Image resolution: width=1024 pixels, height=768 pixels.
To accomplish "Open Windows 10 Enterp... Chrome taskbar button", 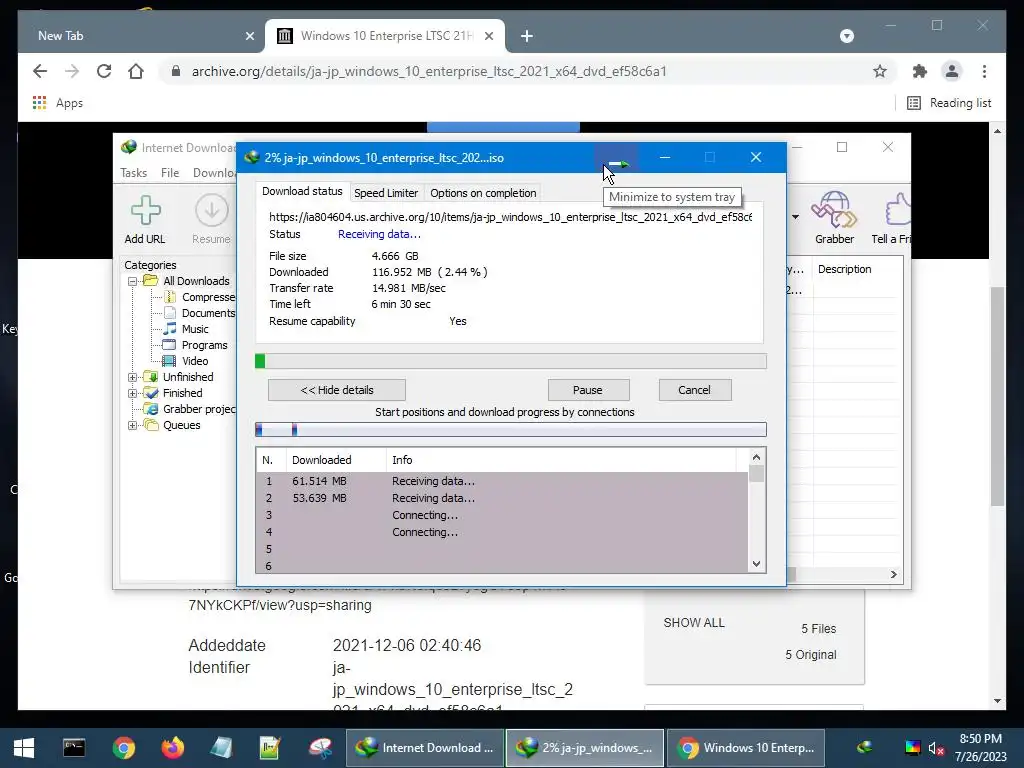I will (x=746, y=748).
